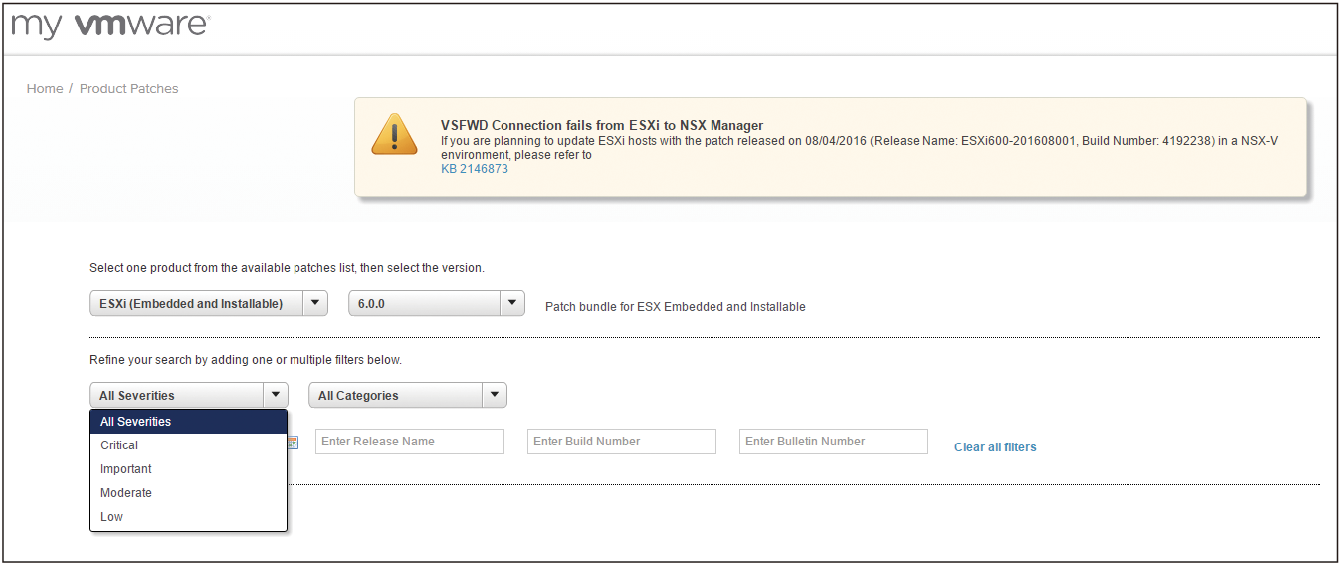1342x567 pixels.
Task: Click Clear all filters link
Action: (995, 447)
